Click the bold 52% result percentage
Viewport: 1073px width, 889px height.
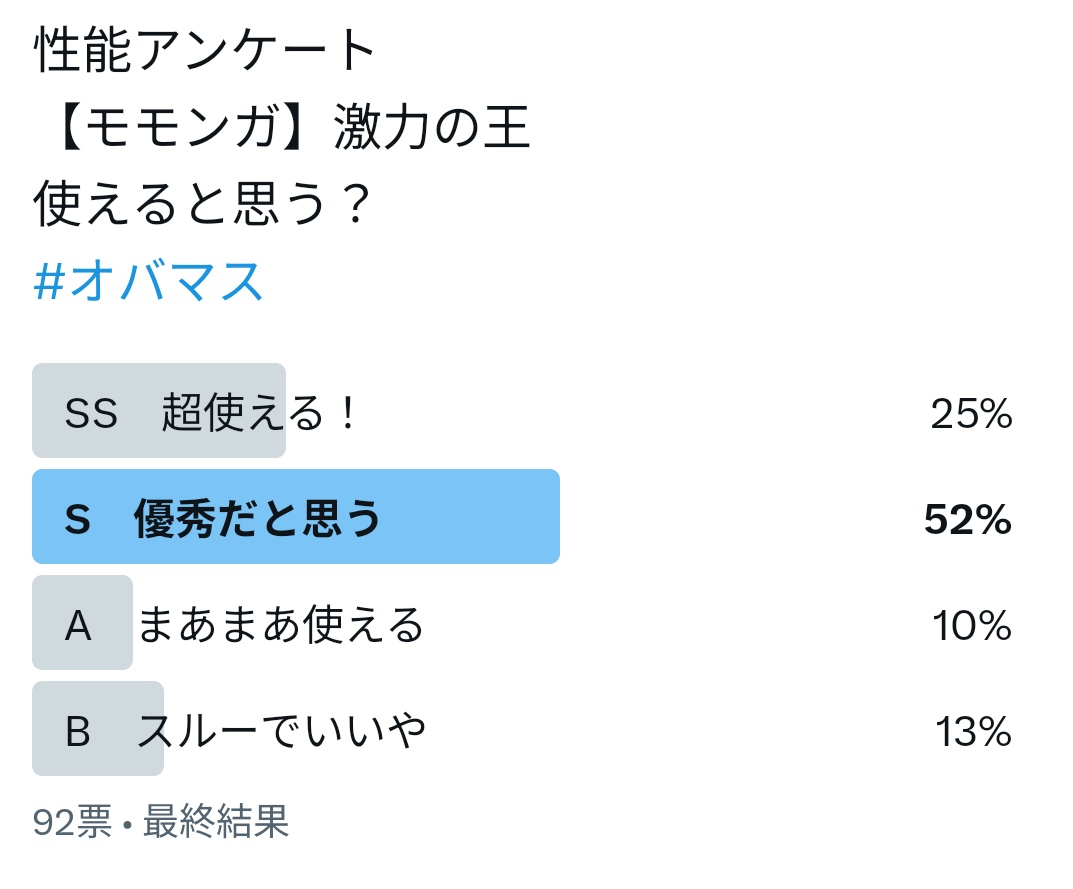pyautogui.click(x=967, y=520)
